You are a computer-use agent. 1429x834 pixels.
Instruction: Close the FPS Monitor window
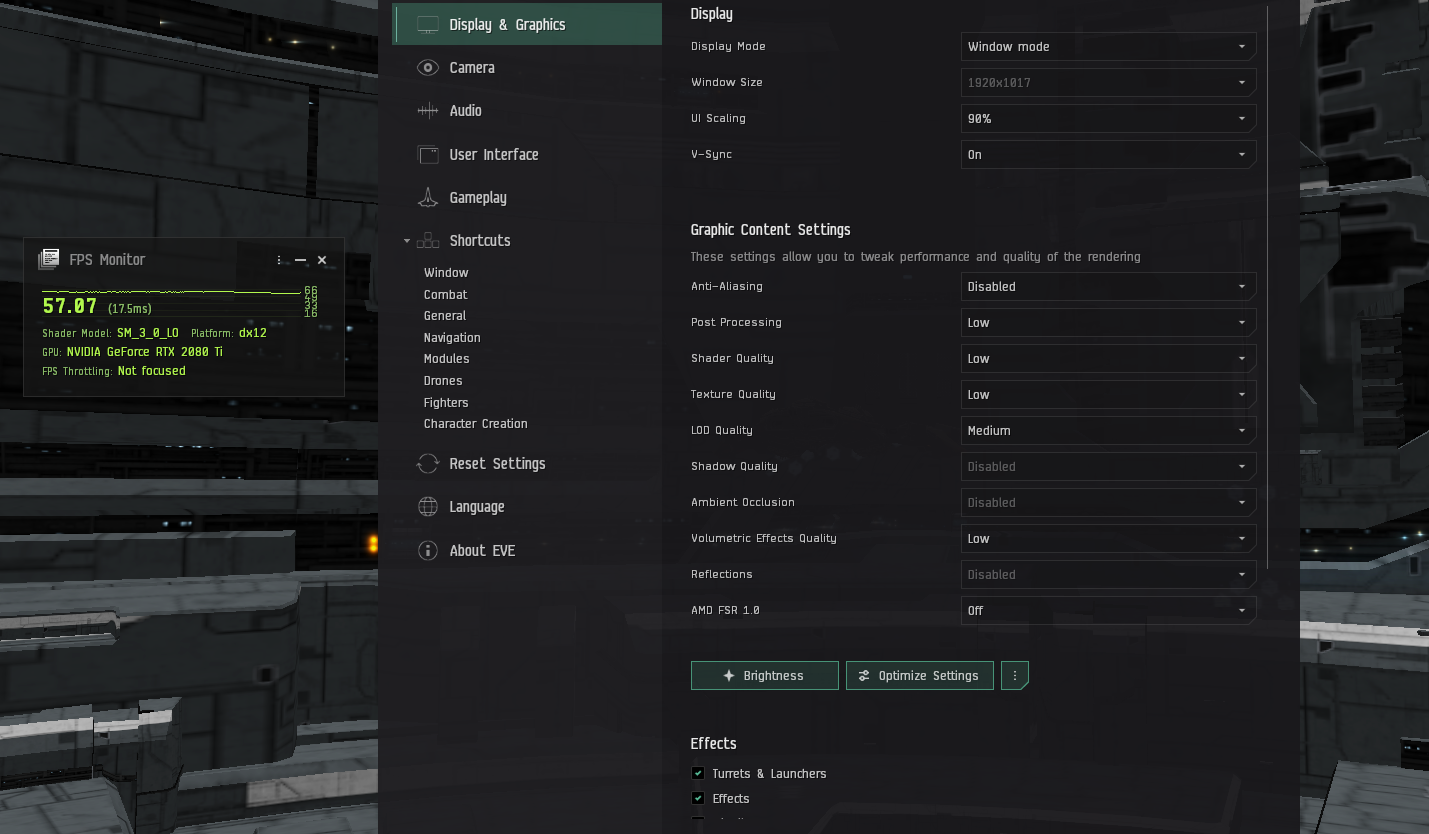[322, 260]
